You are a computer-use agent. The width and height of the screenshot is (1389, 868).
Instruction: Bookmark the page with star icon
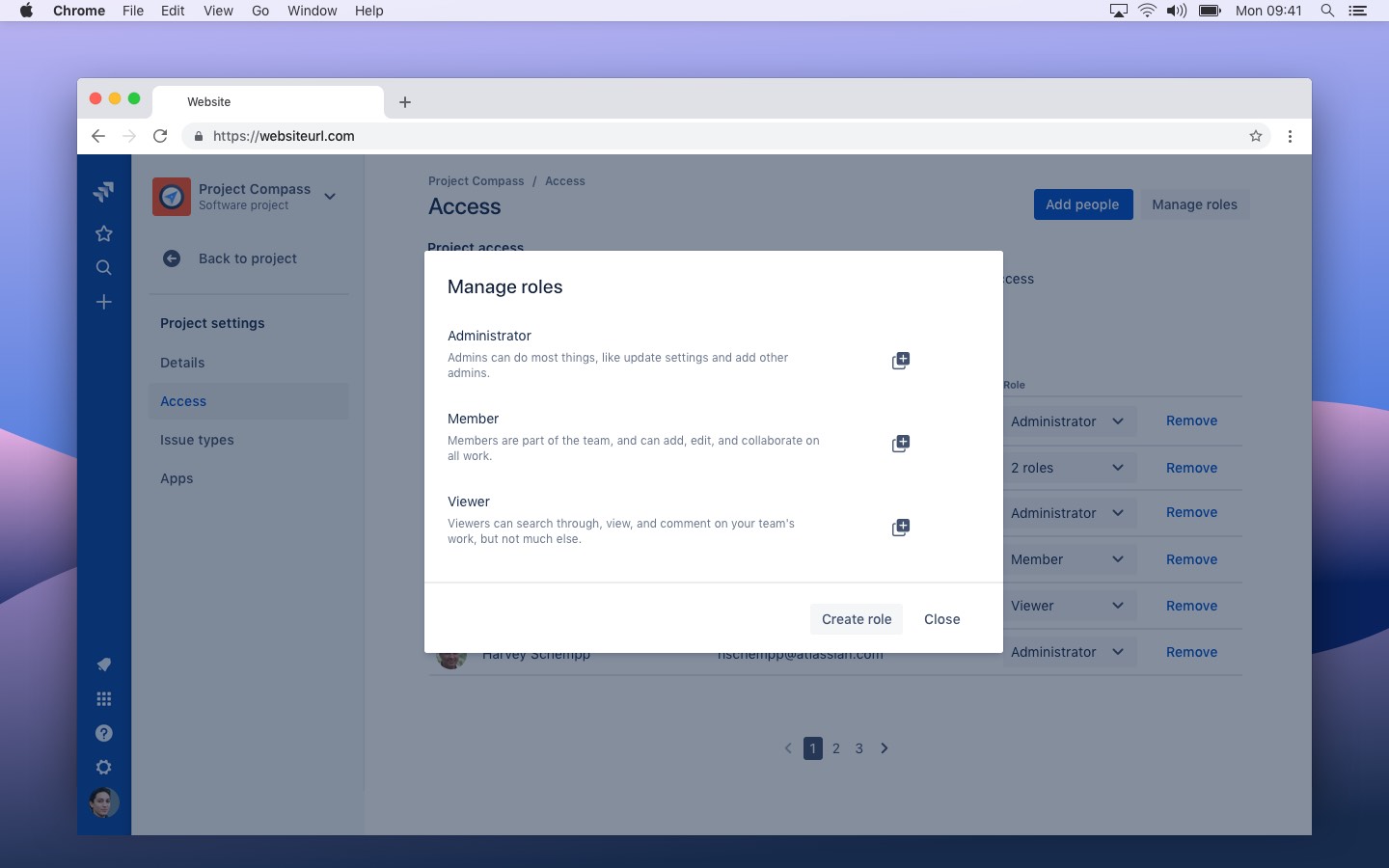[x=1256, y=136]
